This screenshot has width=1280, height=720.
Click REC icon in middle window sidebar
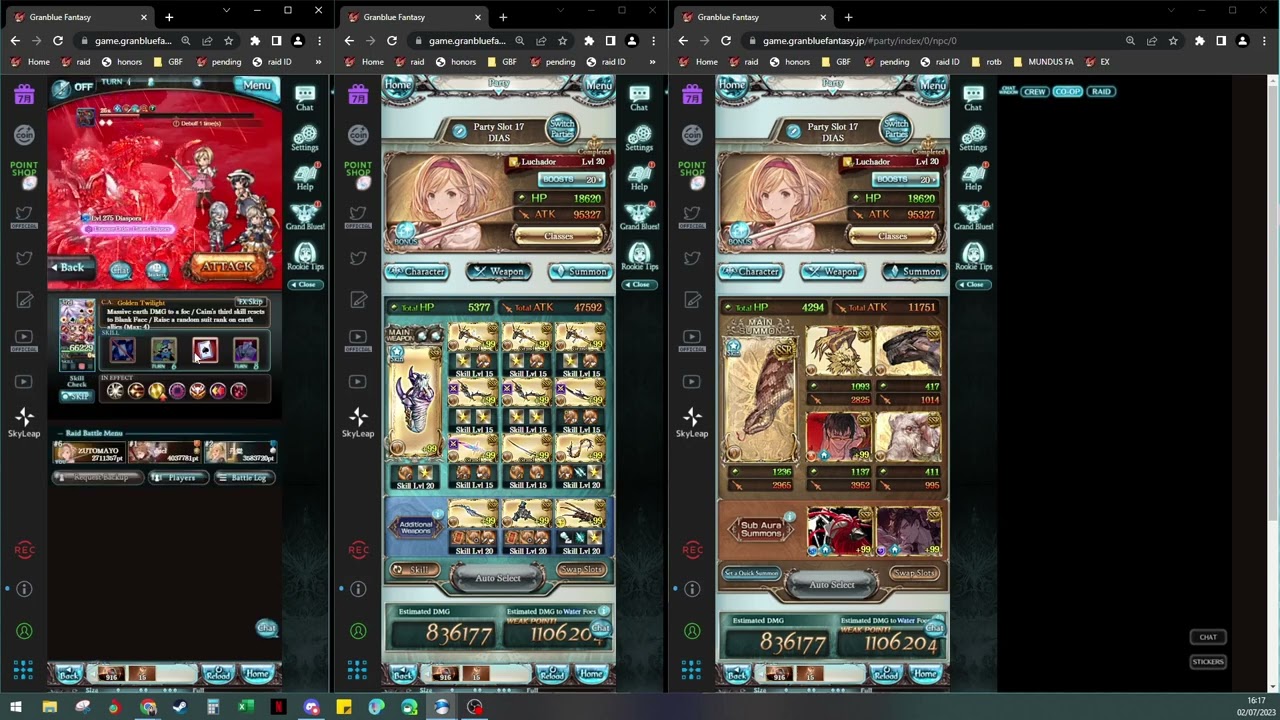pyautogui.click(x=358, y=550)
